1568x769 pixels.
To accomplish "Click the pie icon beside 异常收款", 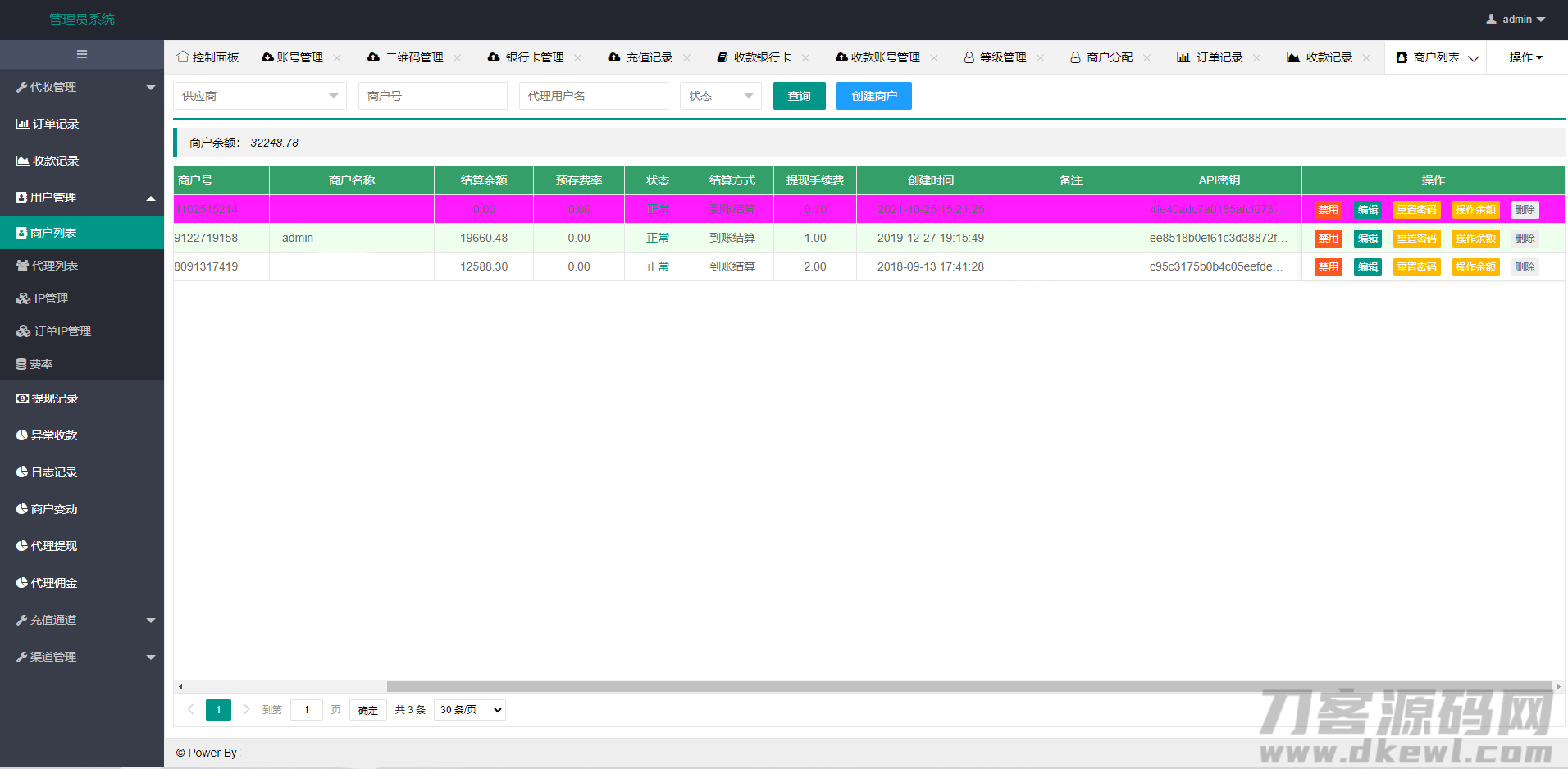I will (22, 435).
